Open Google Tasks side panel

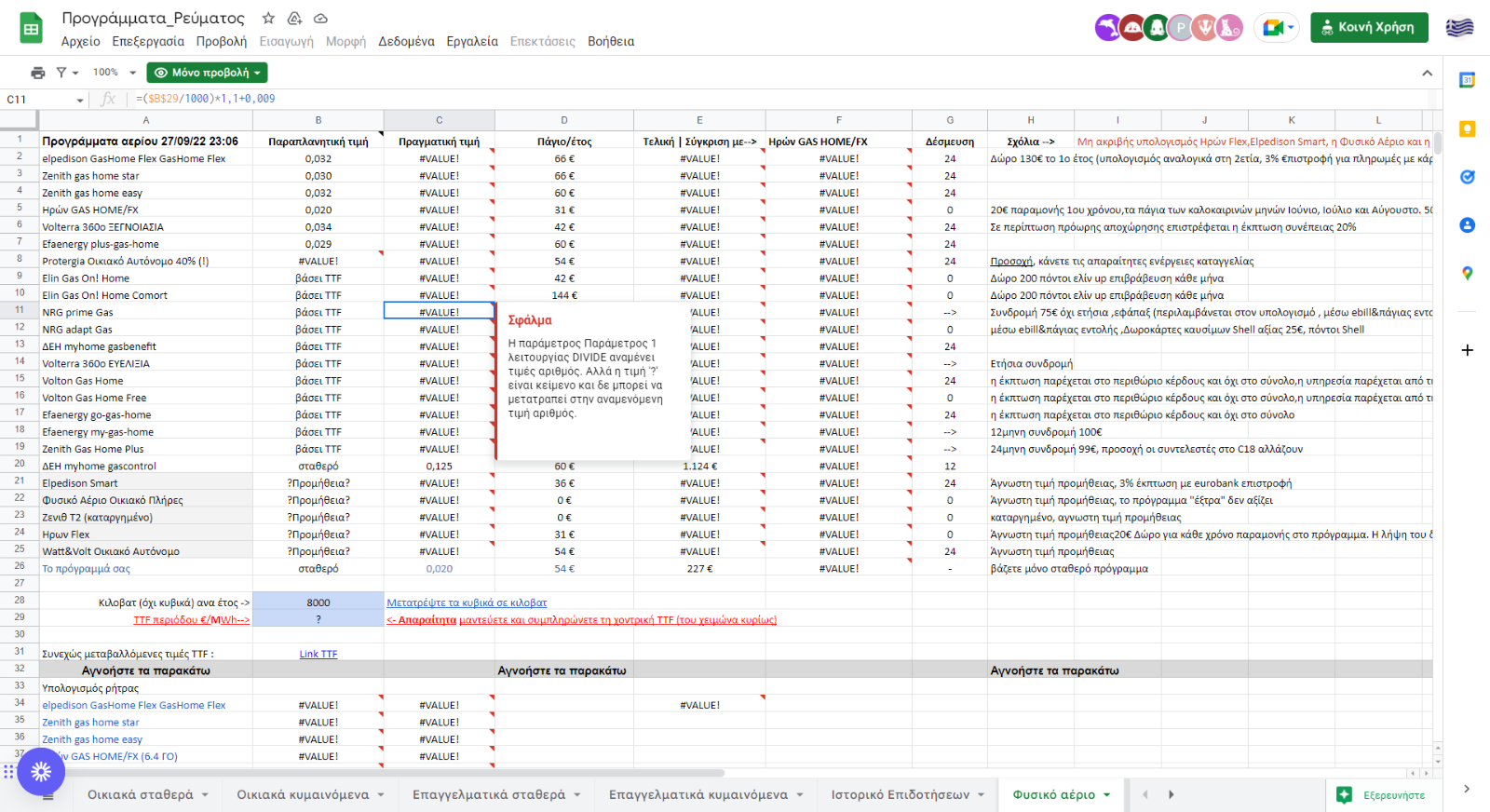click(x=1467, y=177)
